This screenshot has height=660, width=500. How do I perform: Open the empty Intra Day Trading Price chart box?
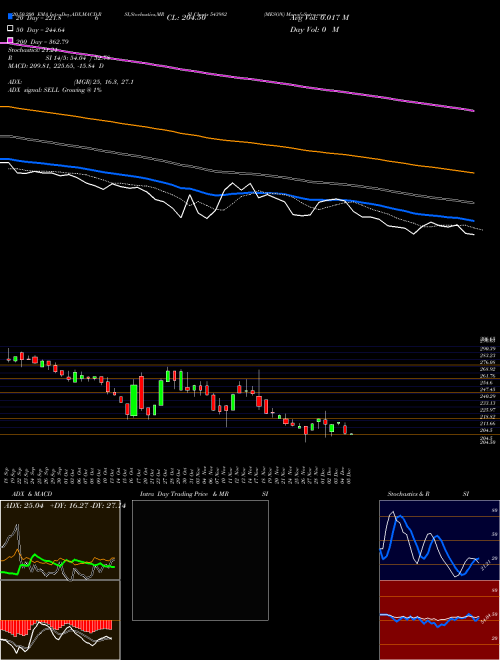(200, 560)
